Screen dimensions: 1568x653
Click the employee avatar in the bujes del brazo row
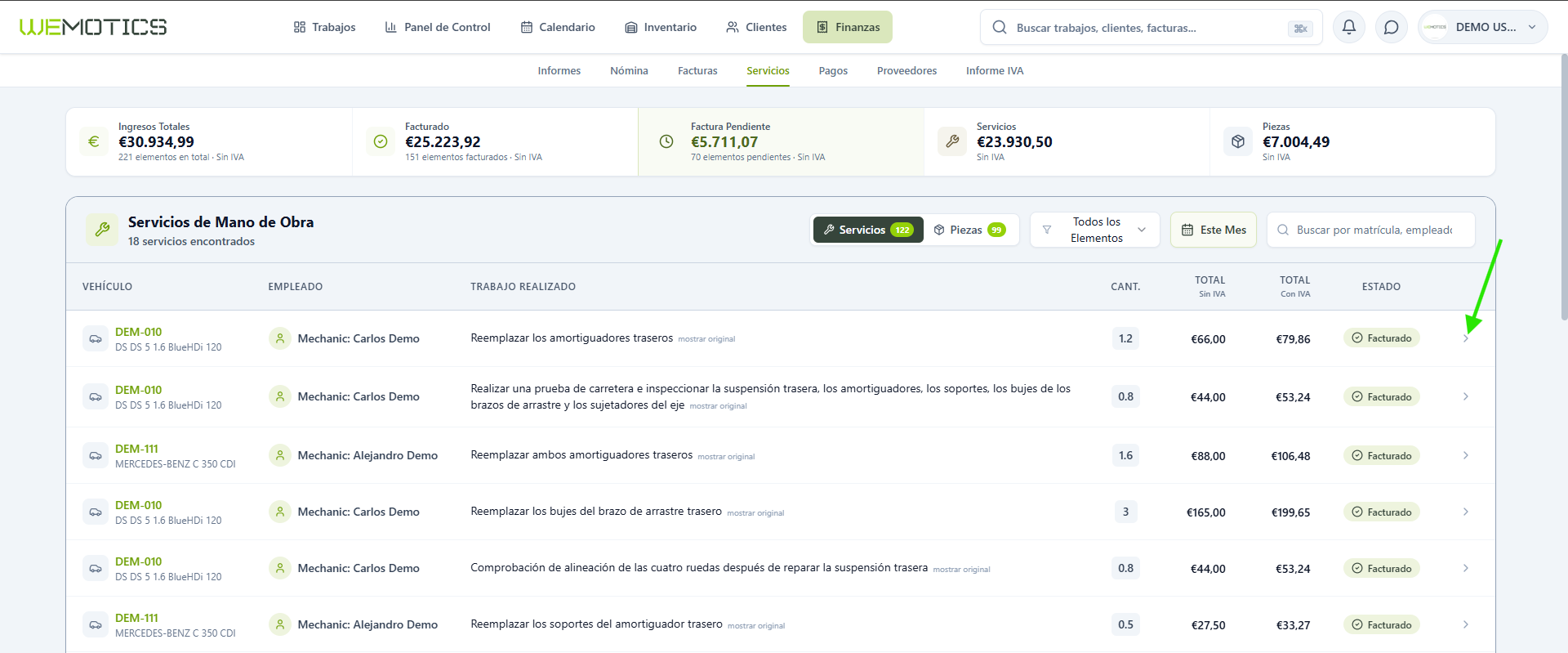tap(280, 512)
